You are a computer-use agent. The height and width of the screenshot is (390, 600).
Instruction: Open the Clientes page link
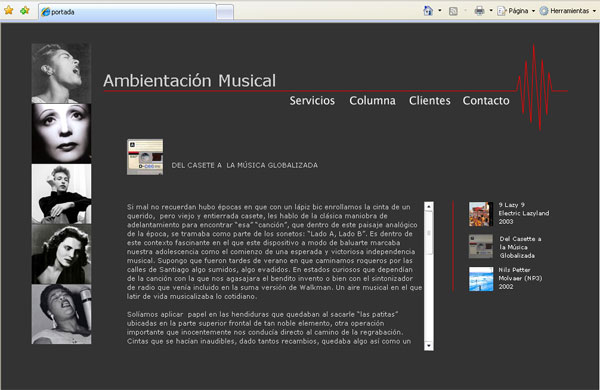(x=429, y=101)
